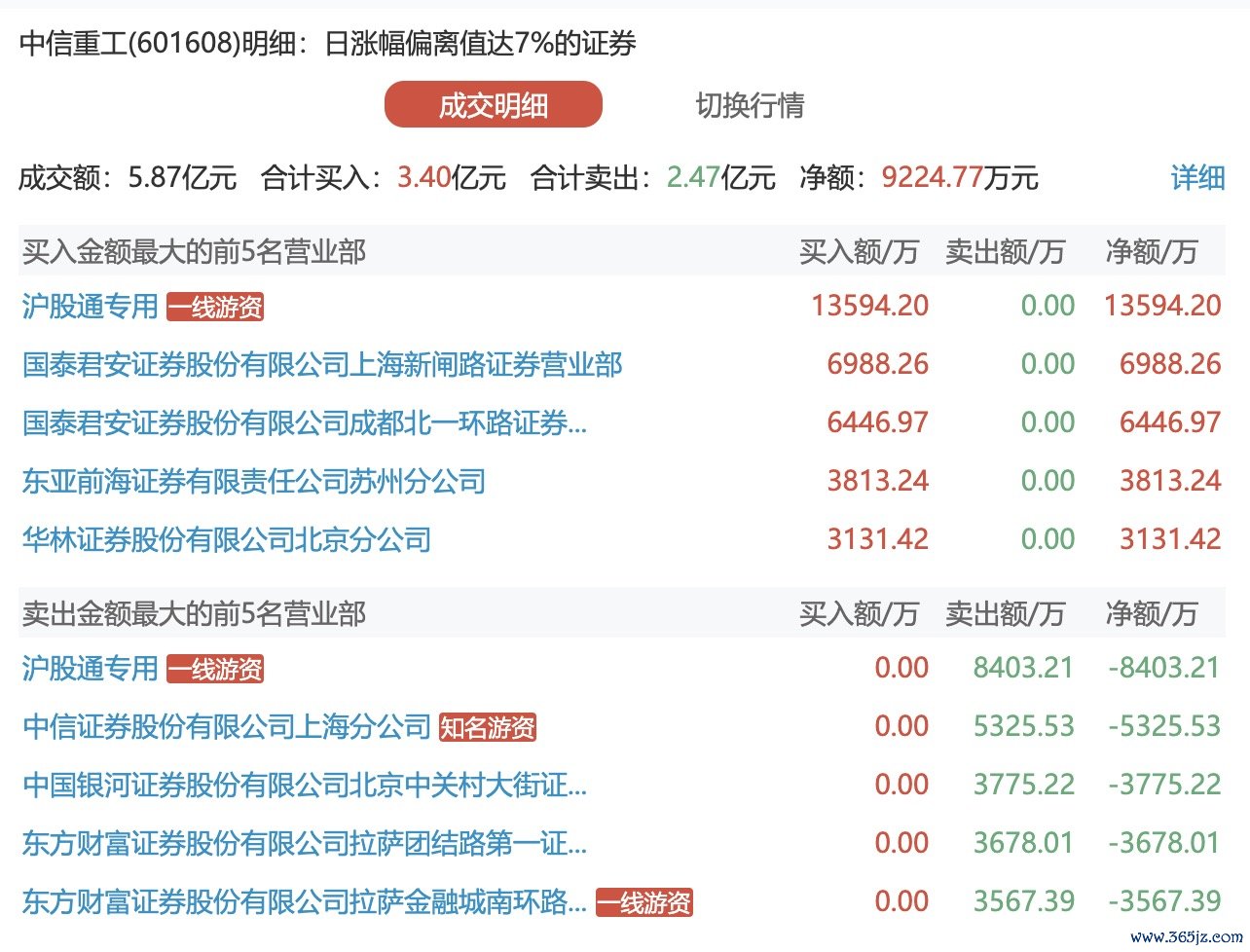This screenshot has height=952, width=1250.
Task: Switch to the 成交明细 tab
Action: pyautogui.click(x=493, y=105)
